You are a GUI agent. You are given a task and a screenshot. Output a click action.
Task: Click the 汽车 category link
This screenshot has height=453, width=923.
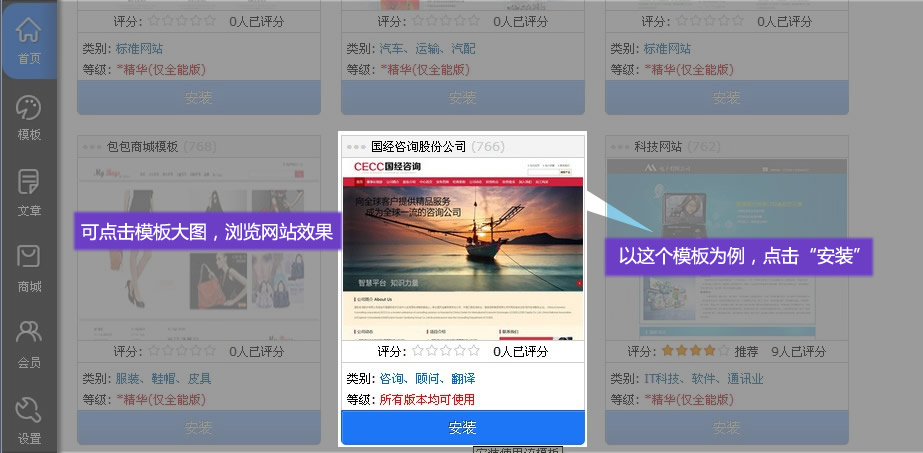pos(391,48)
